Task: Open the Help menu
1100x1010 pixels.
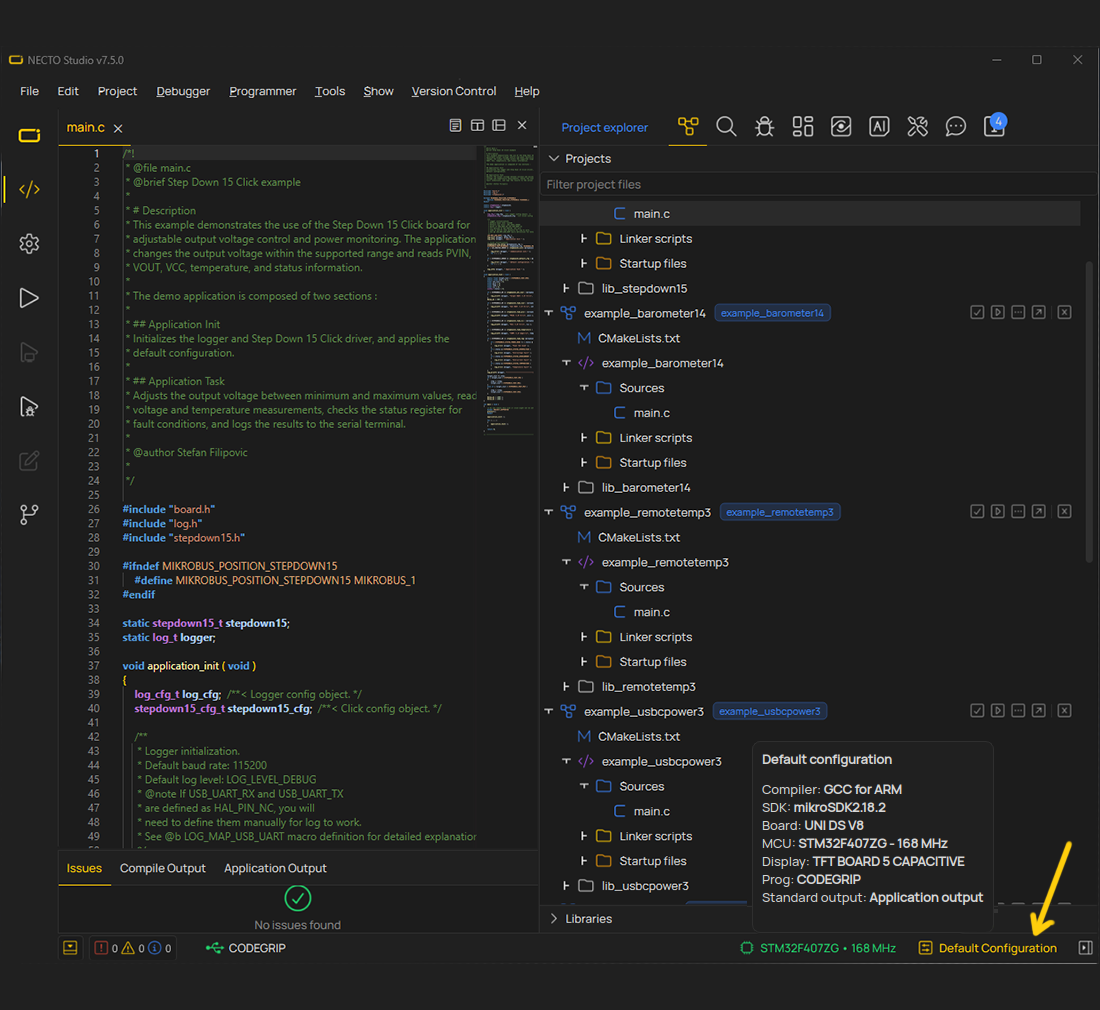Action: click(527, 91)
